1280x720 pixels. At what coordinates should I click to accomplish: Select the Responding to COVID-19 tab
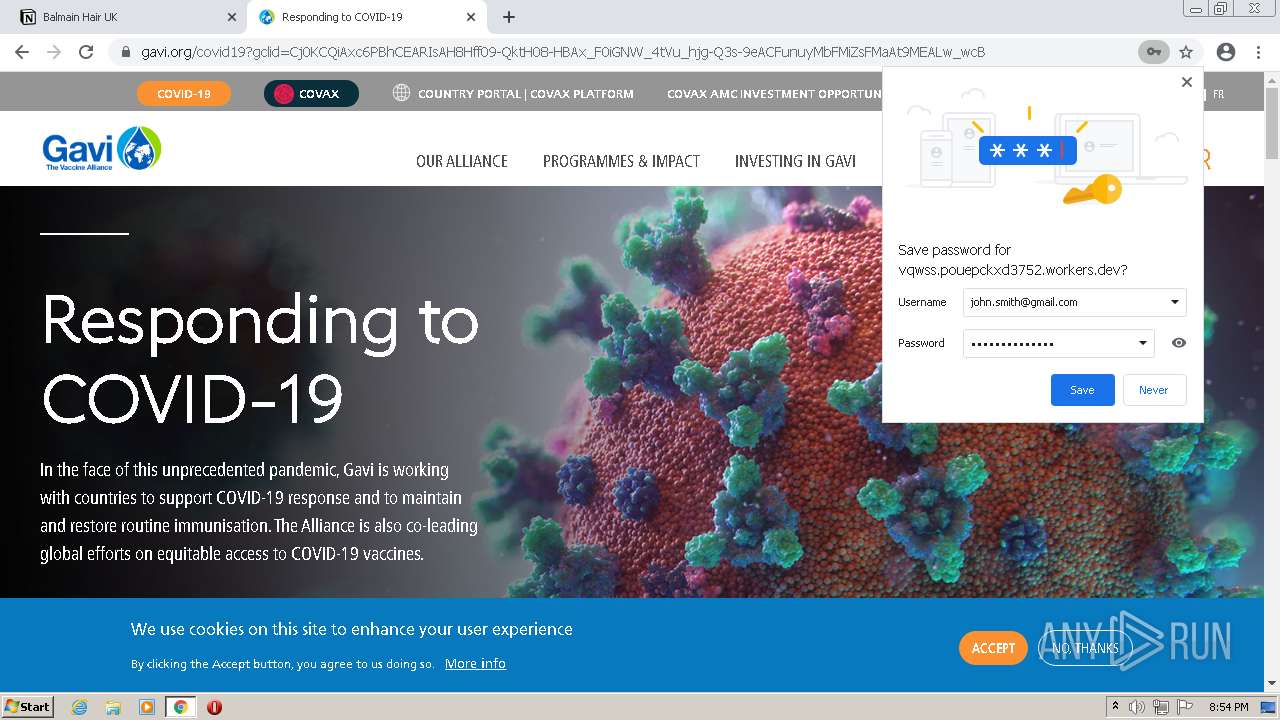click(366, 17)
